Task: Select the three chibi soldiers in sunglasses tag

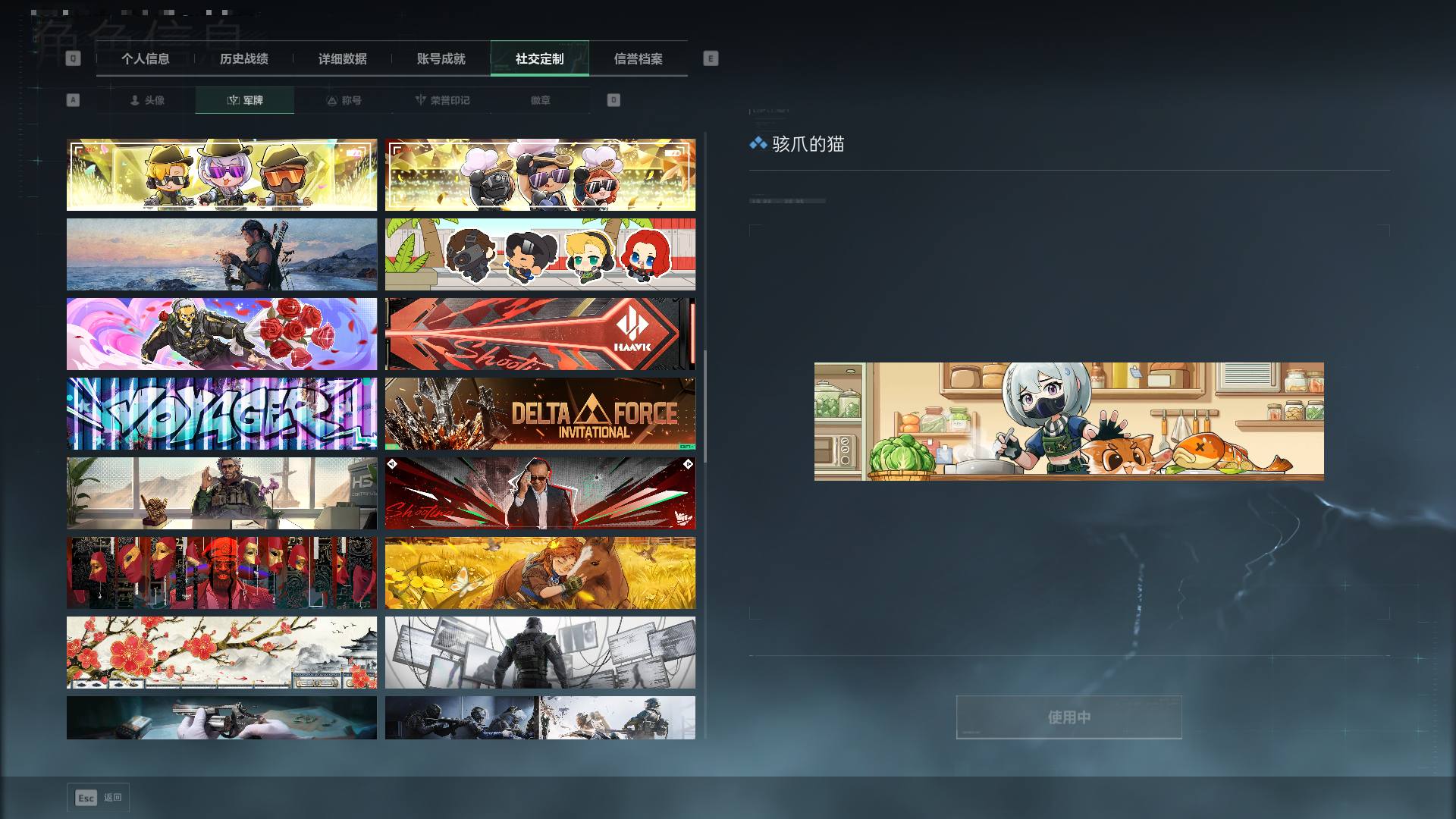Action: point(221,175)
